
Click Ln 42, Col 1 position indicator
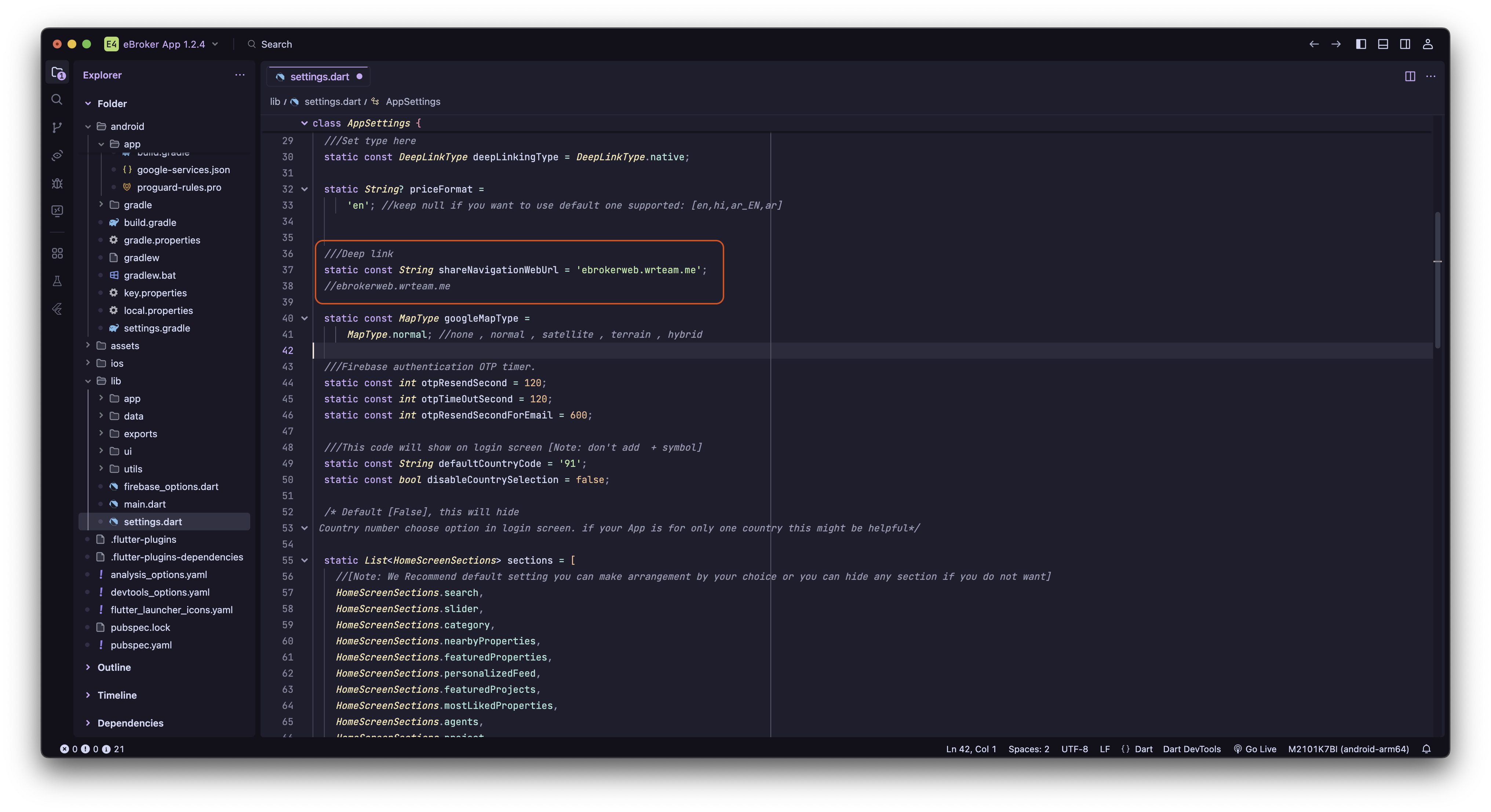[971, 749]
